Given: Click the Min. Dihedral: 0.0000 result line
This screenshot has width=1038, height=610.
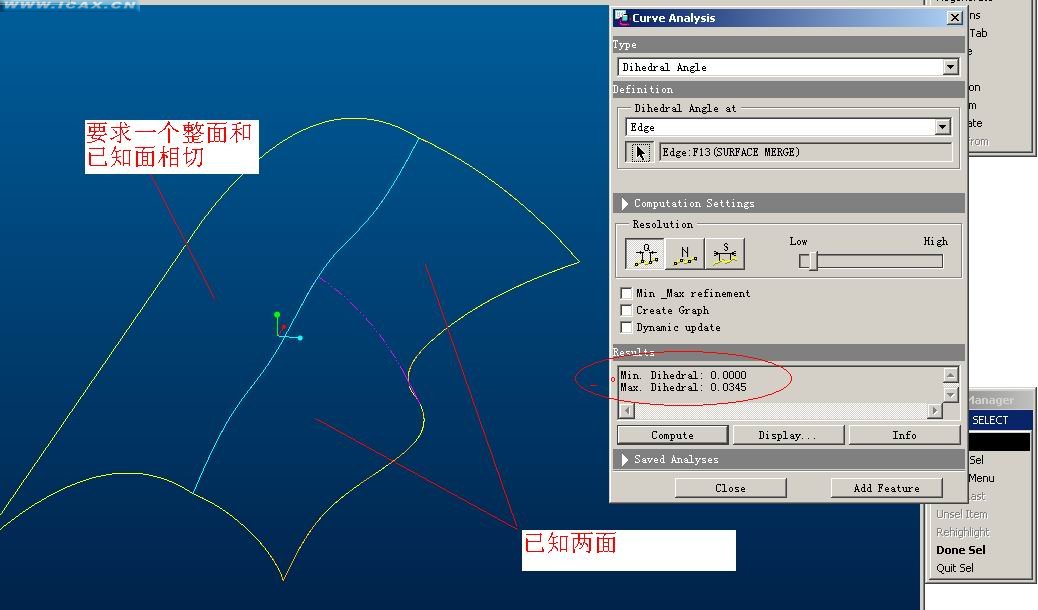Looking at the screenshot, I should [683, 375].
